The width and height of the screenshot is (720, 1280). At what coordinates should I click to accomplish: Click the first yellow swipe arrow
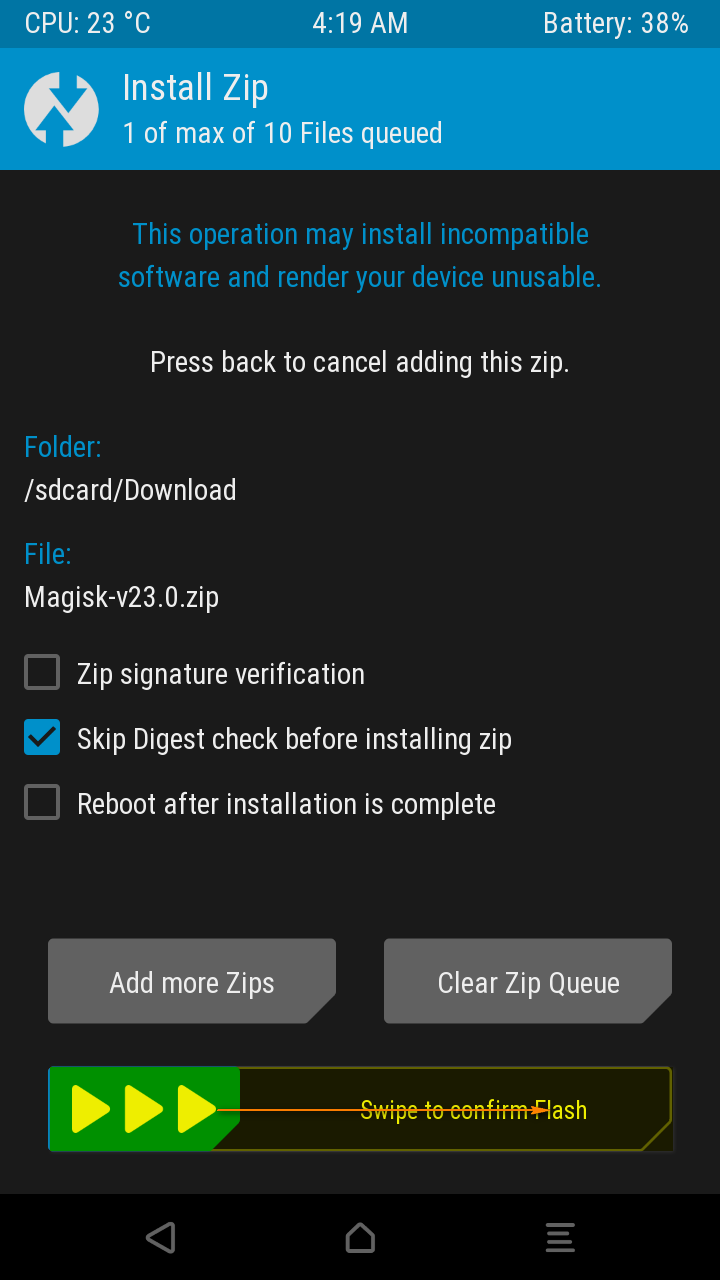coord(91,1109)
